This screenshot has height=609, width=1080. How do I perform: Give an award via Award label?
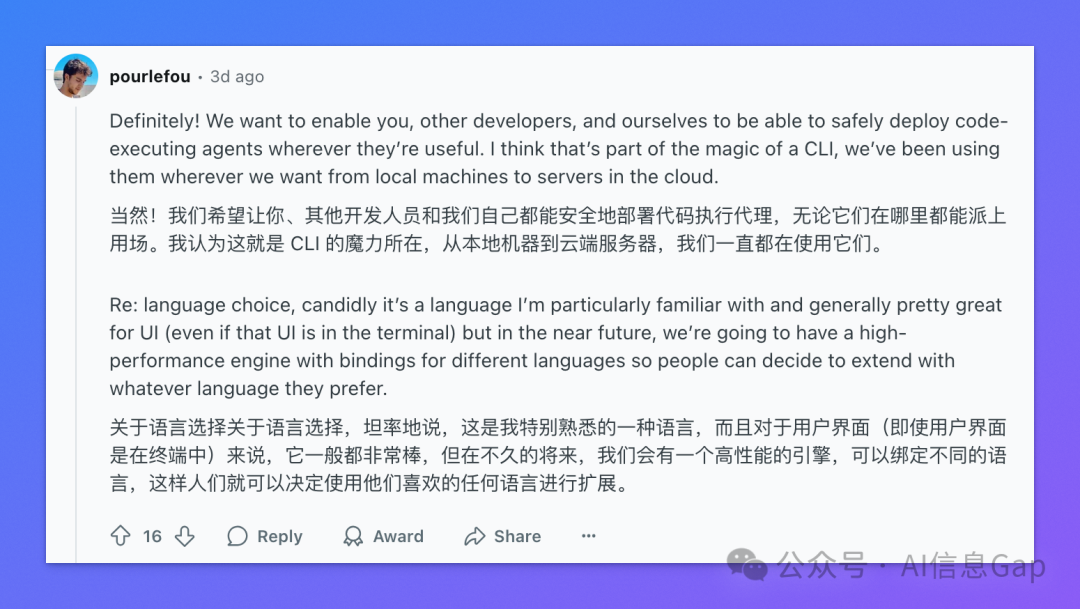398,536
